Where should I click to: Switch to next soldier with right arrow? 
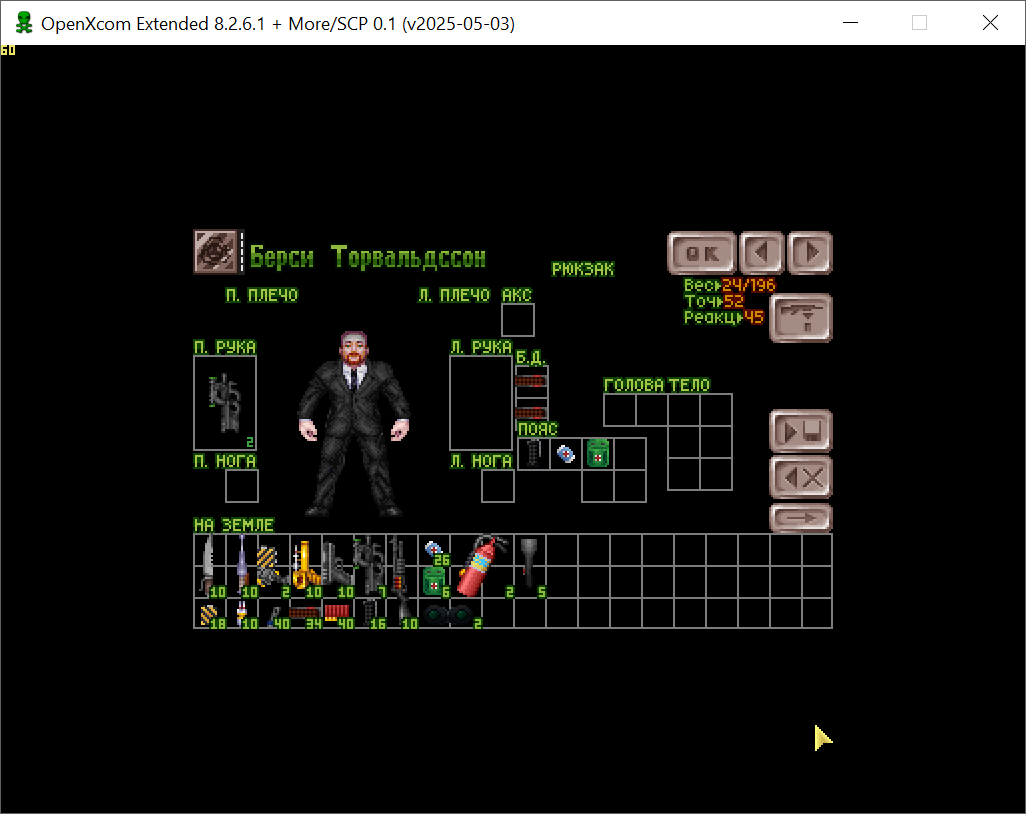coord(810,253)
